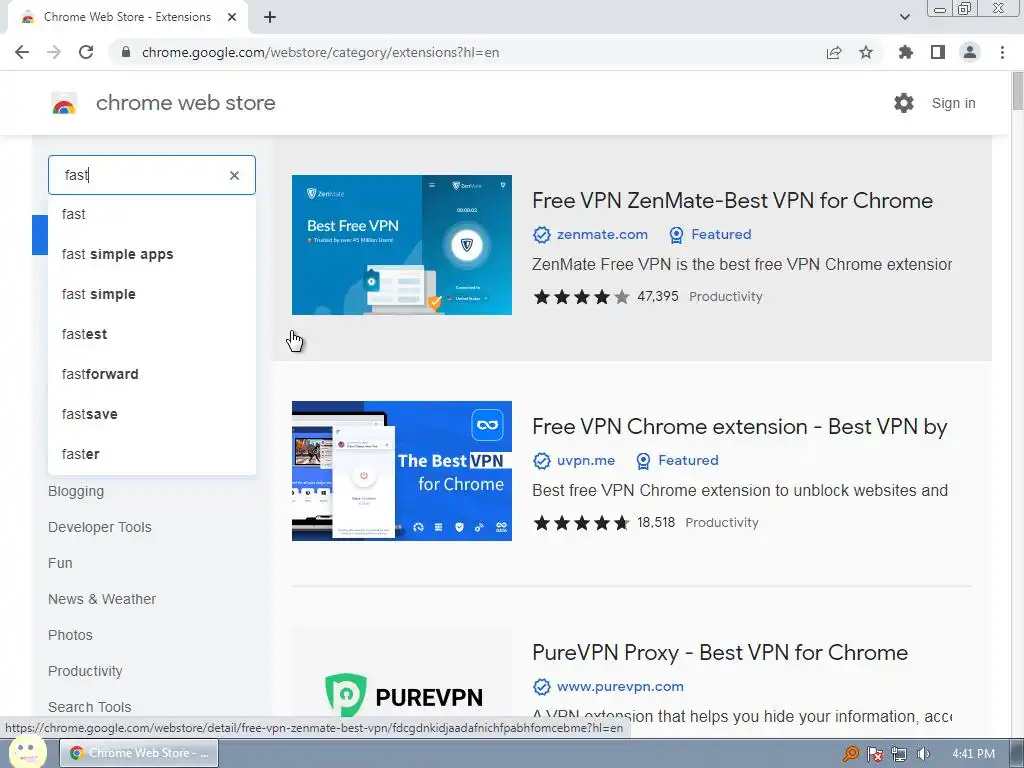Open uVPN Best VPN for Chrome thumbnail

[402, 471]
